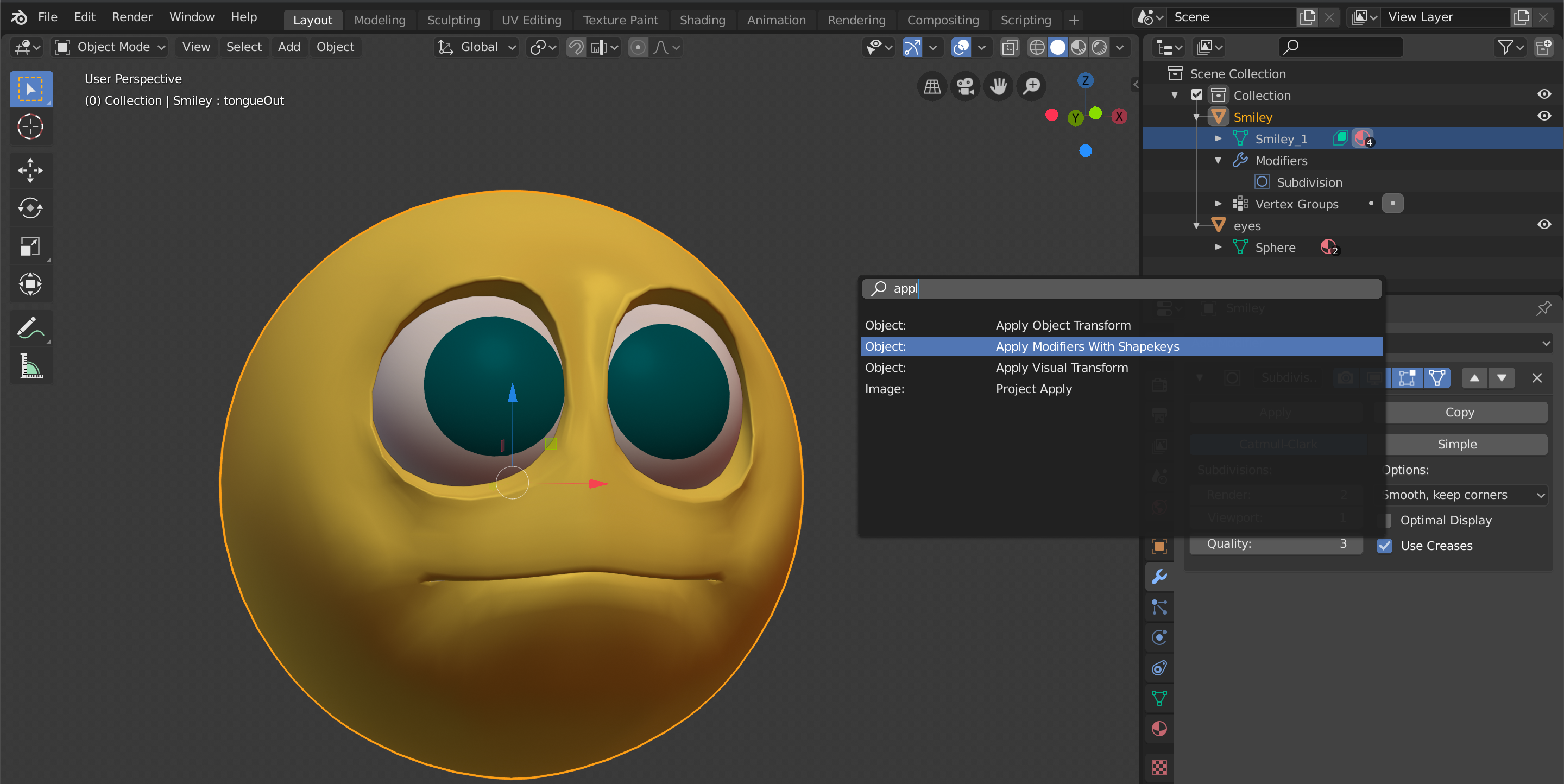Viewport: 1564px width, 784px height.
Task: Select the Cursor tool
Action: pyautogui.click(x=30, y=127)
